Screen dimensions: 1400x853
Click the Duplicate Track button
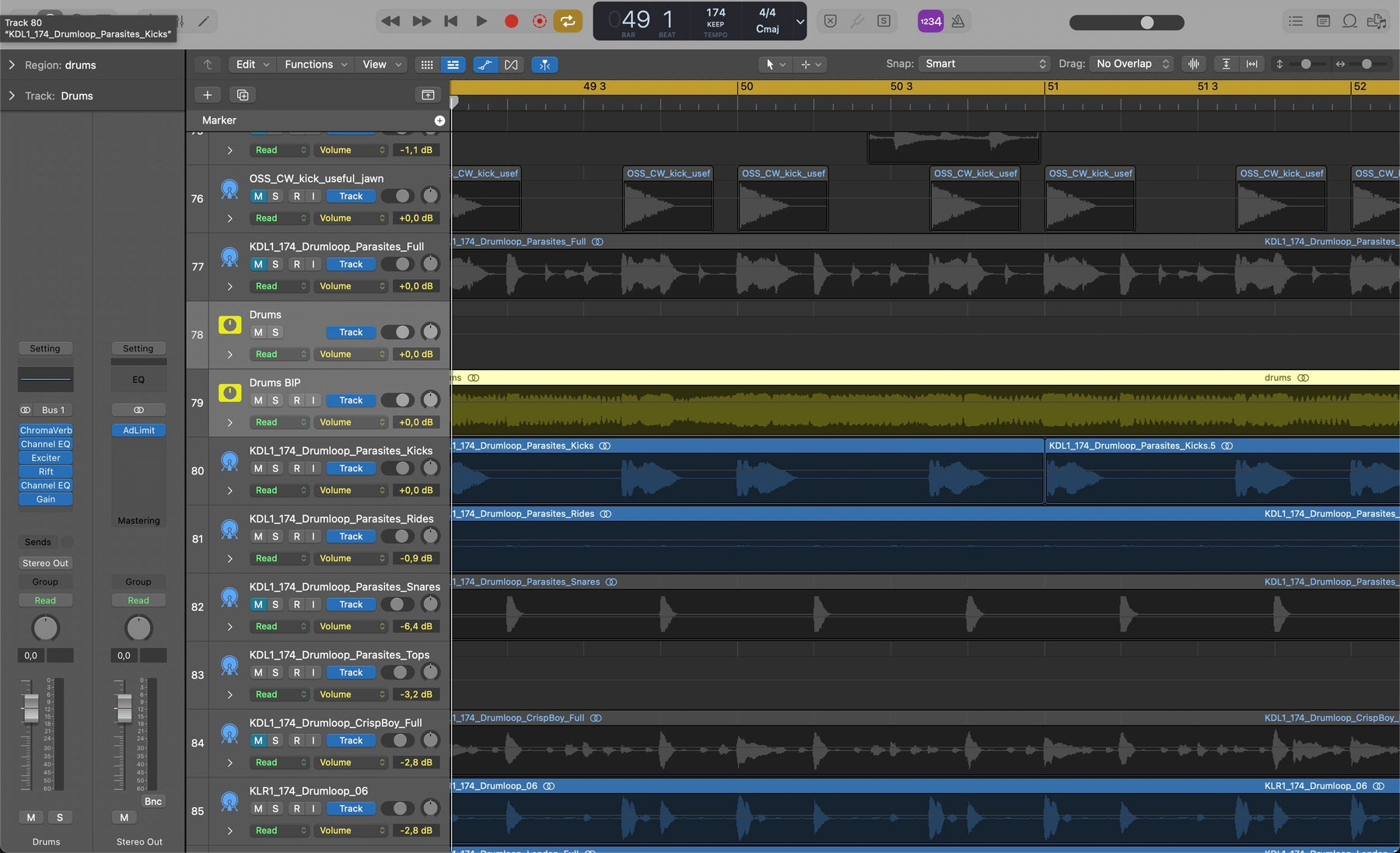point(243,95)
